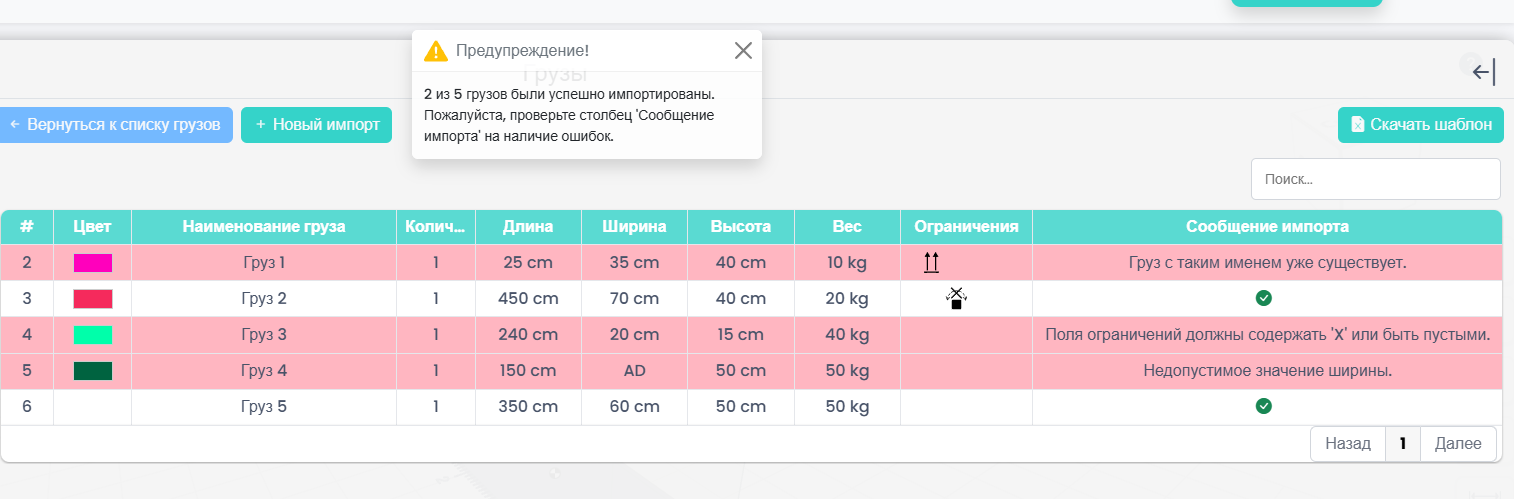Click the Скачать шаблон button
The height and width of the screenshot is (499, 1514).
1420,125
